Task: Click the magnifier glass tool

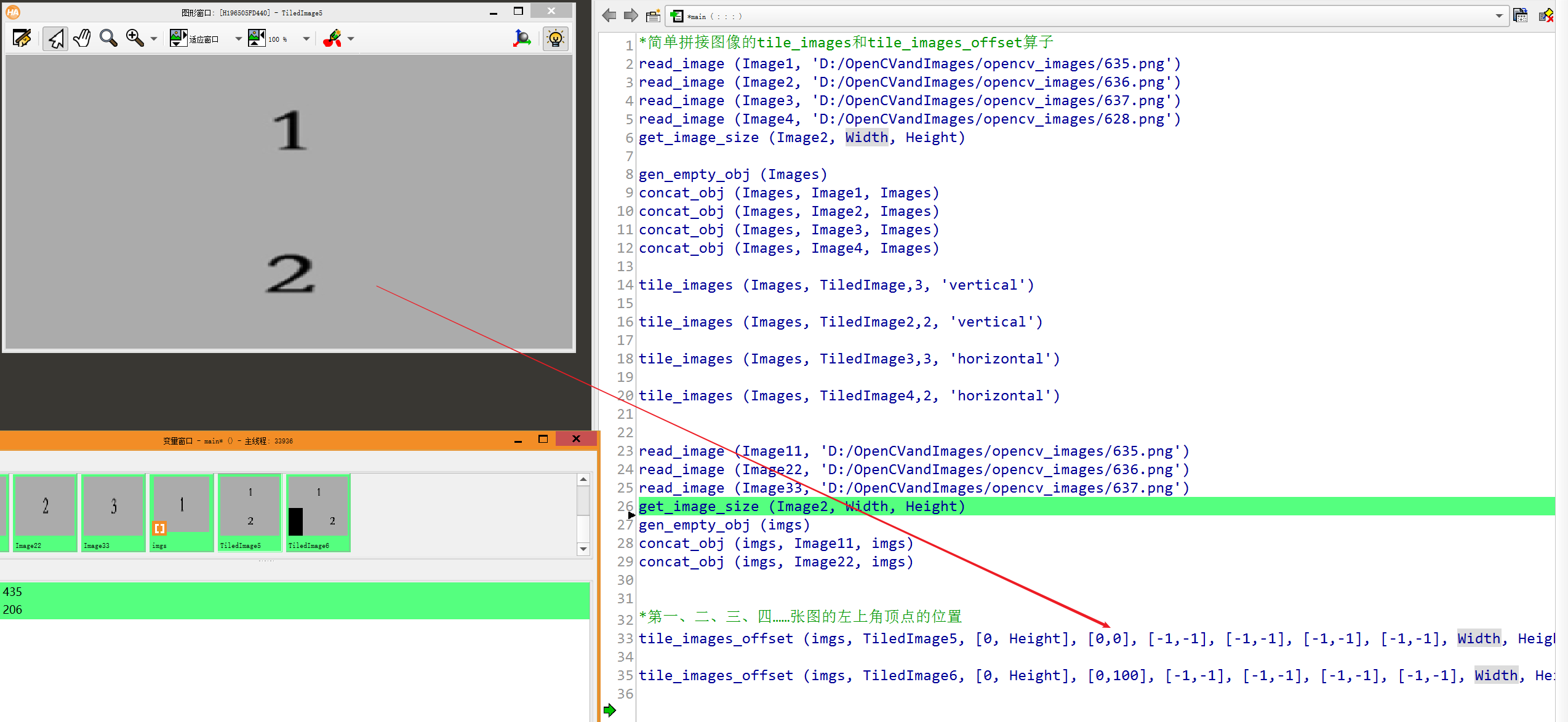Action: click(x=108, y=39)
